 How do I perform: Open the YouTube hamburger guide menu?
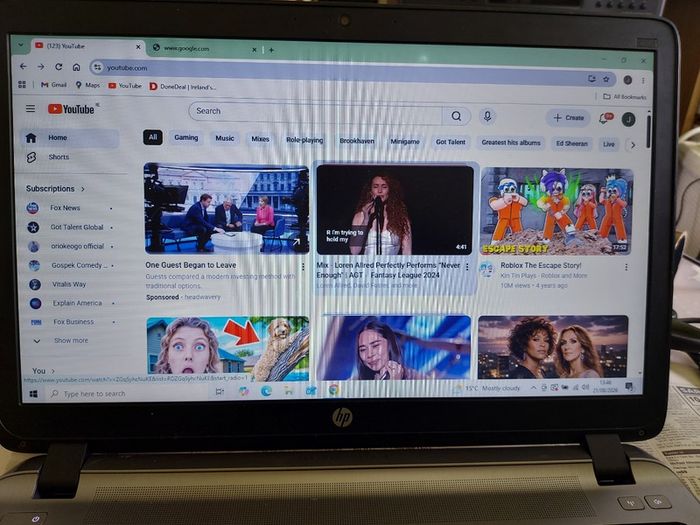30,108
